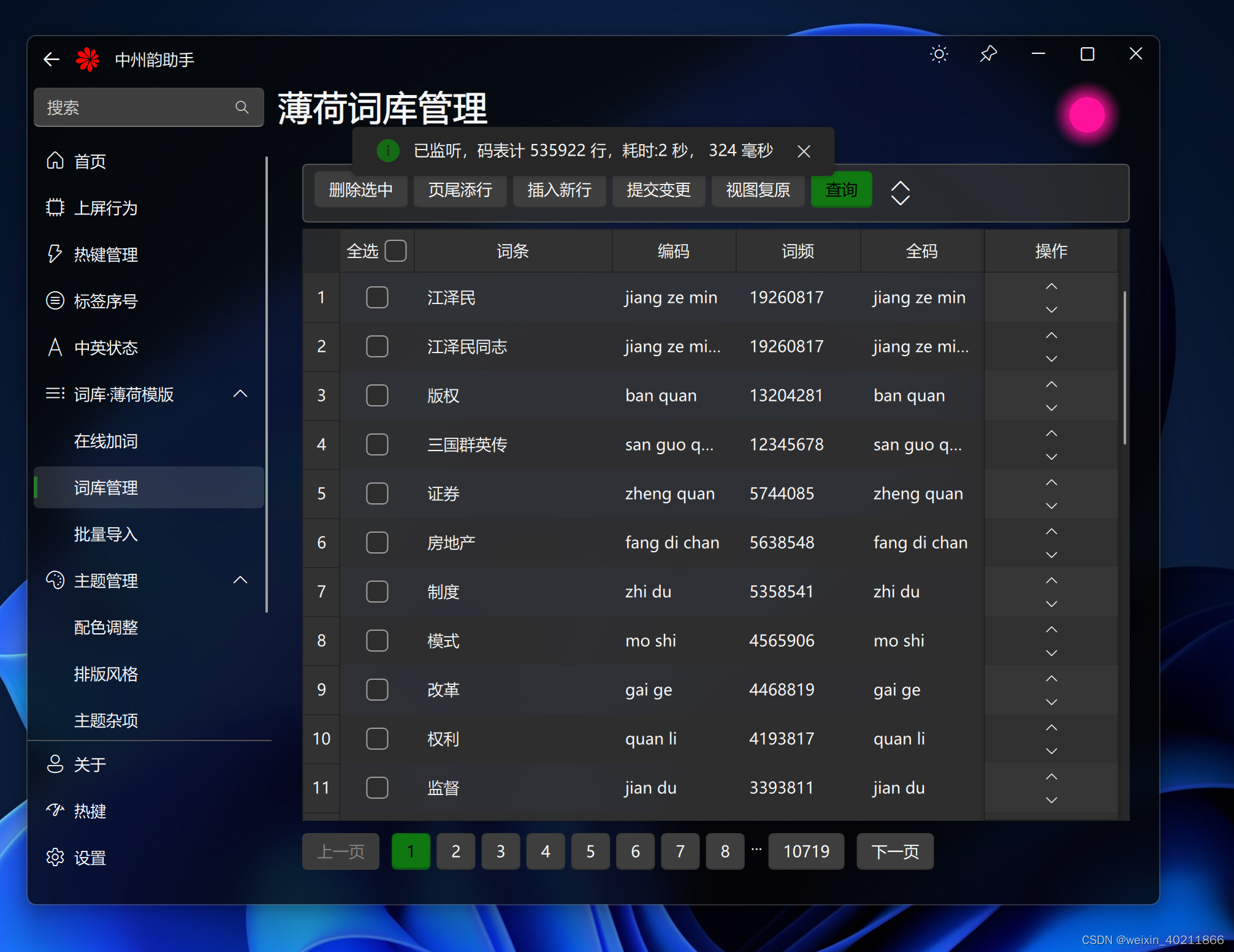
Task: Click 提交变更 button
Action: (658, 190)
